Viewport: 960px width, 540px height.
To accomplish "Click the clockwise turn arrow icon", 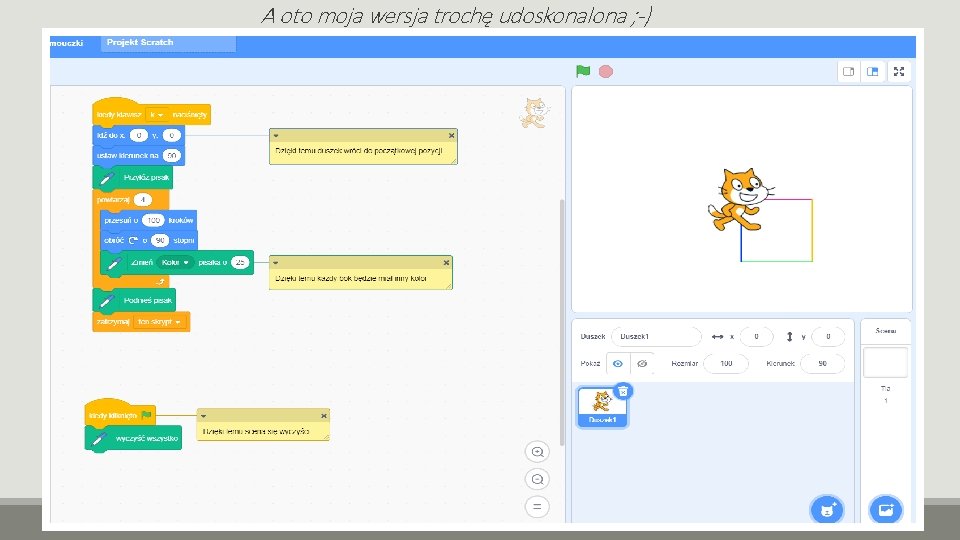I will pos(133,241).
